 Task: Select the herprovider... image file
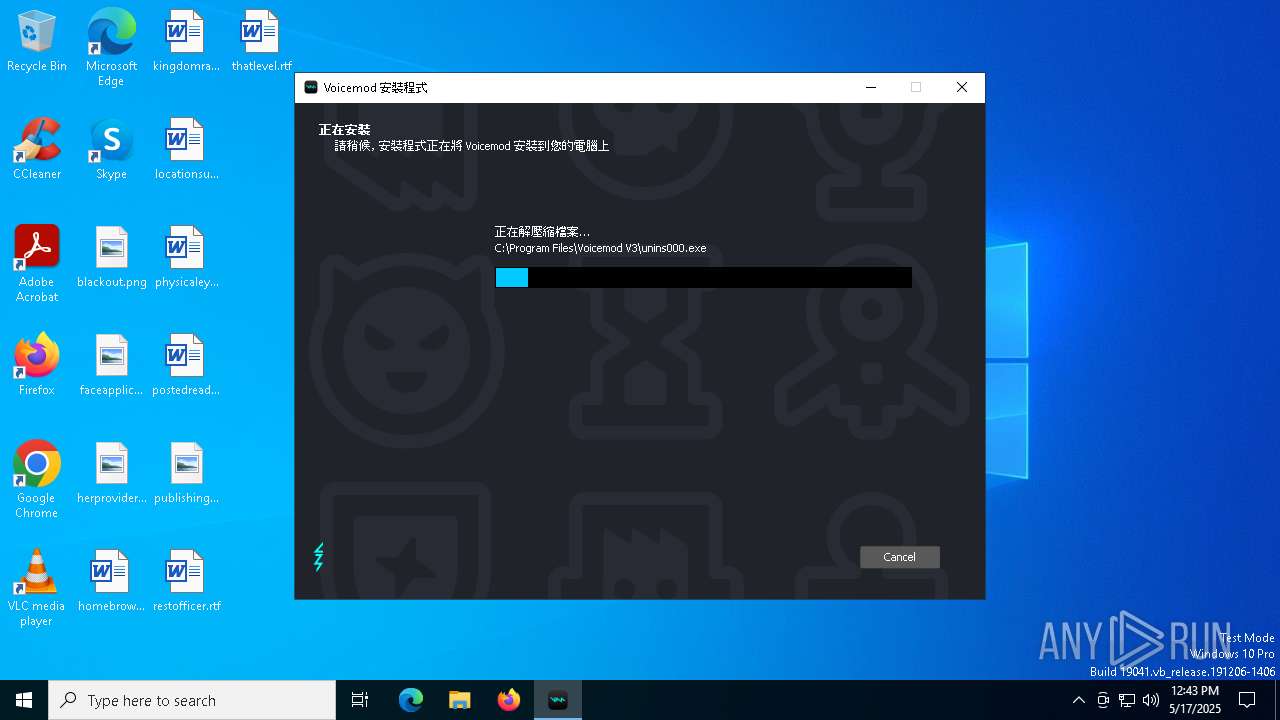click(111, 474)
